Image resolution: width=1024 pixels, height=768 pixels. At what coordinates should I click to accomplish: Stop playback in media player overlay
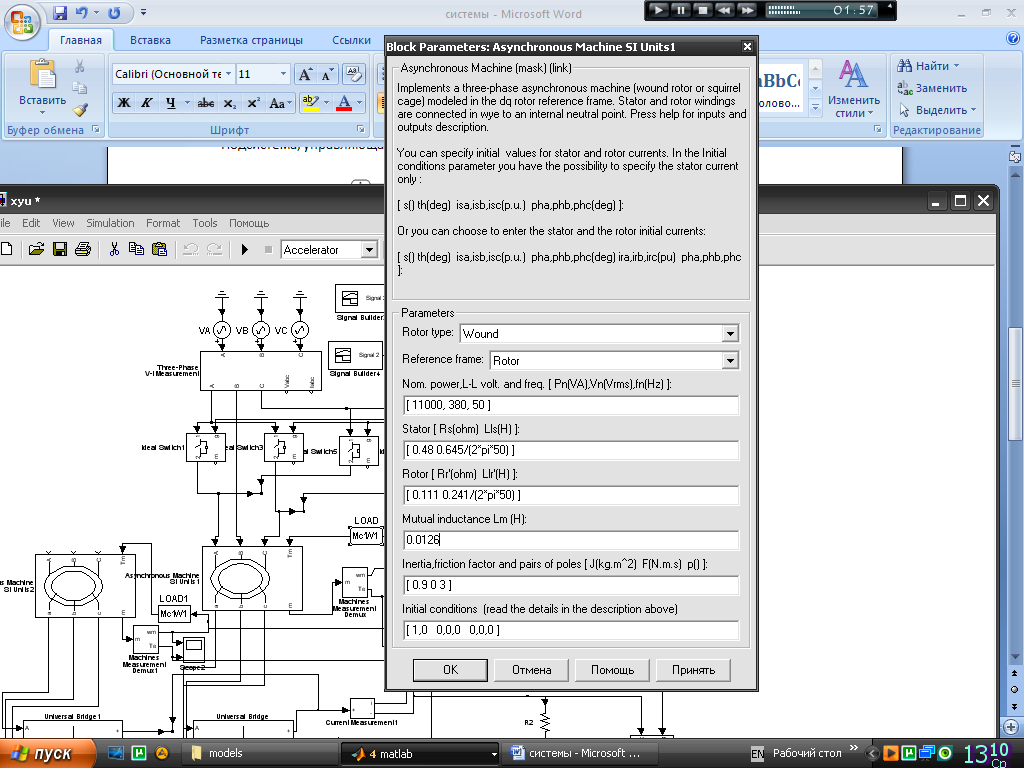pos(703,10)
